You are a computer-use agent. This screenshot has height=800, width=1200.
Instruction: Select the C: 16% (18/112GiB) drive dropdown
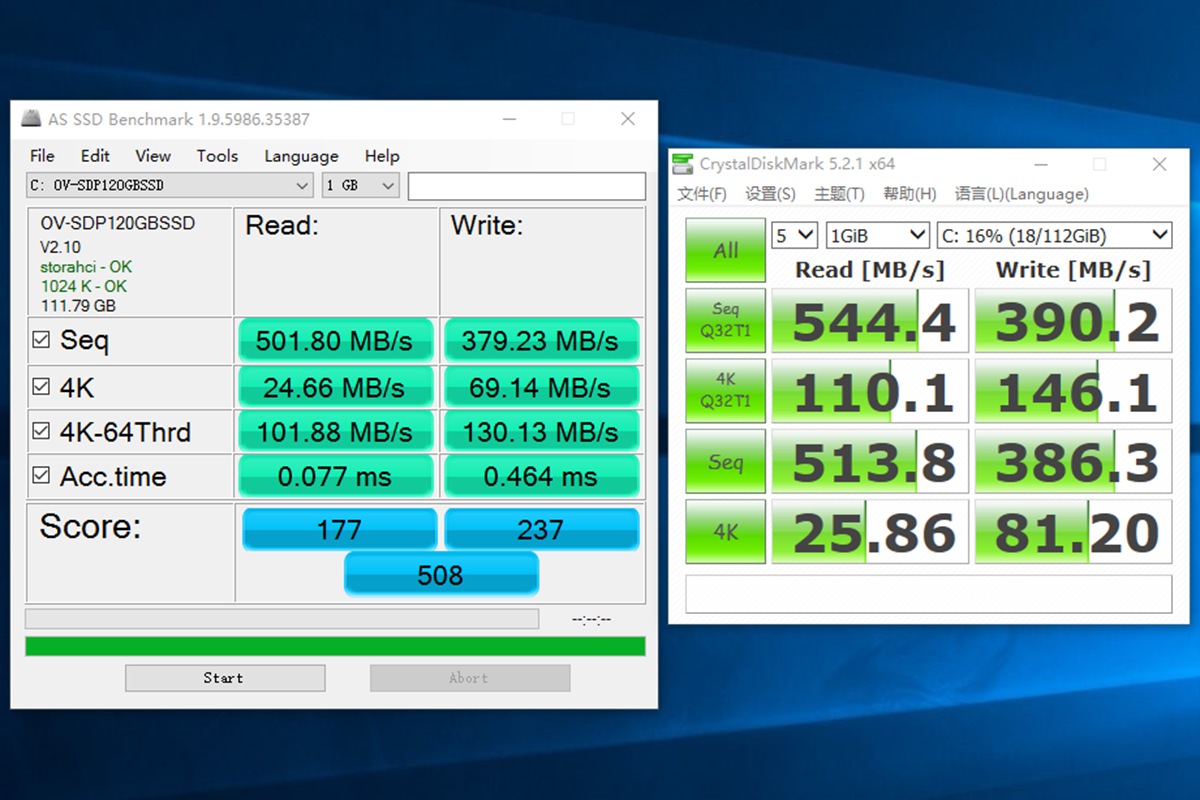[1054, 236]
